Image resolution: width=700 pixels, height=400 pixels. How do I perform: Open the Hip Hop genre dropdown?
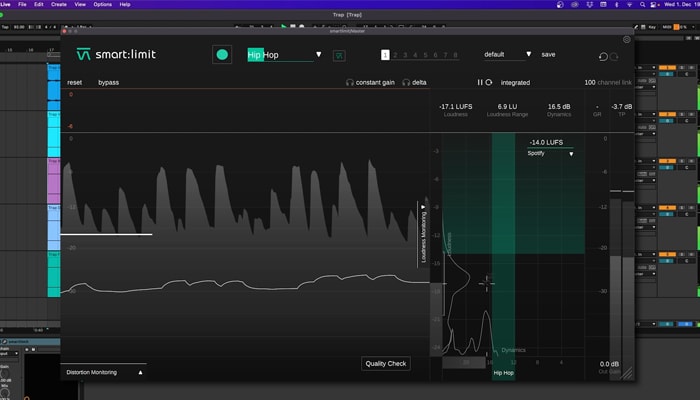(x=319, y=54)
